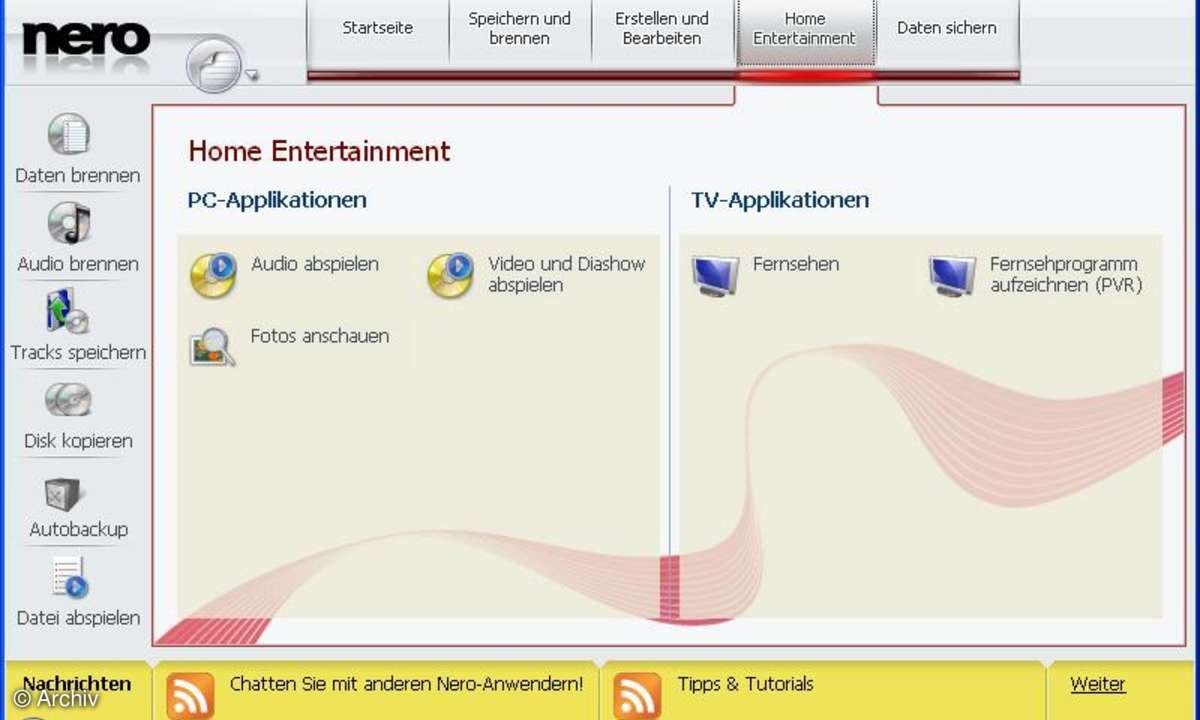
Task: Start the Fernsehen application link
Action: (x=796, y=264)
